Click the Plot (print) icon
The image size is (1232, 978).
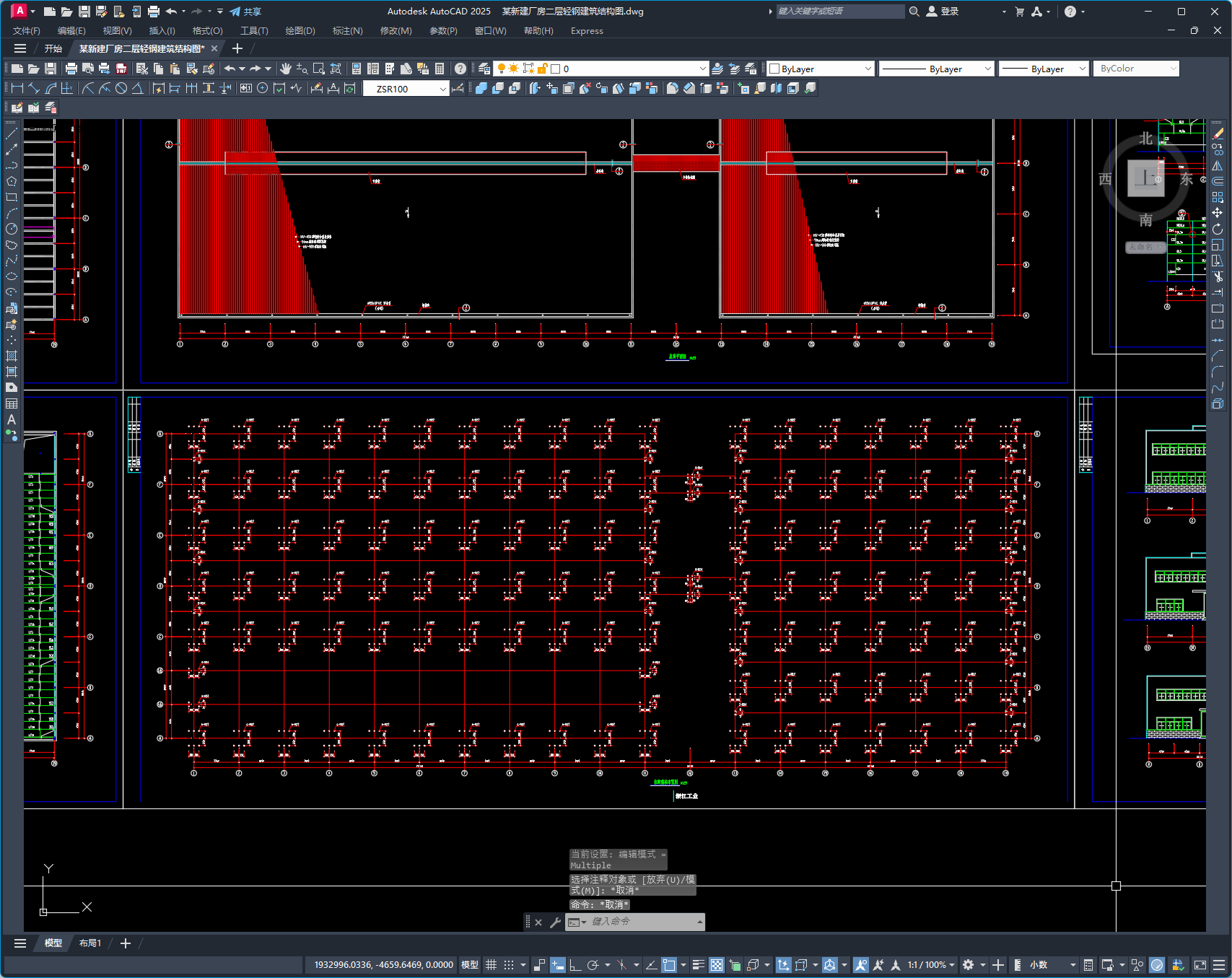point(71,69)
